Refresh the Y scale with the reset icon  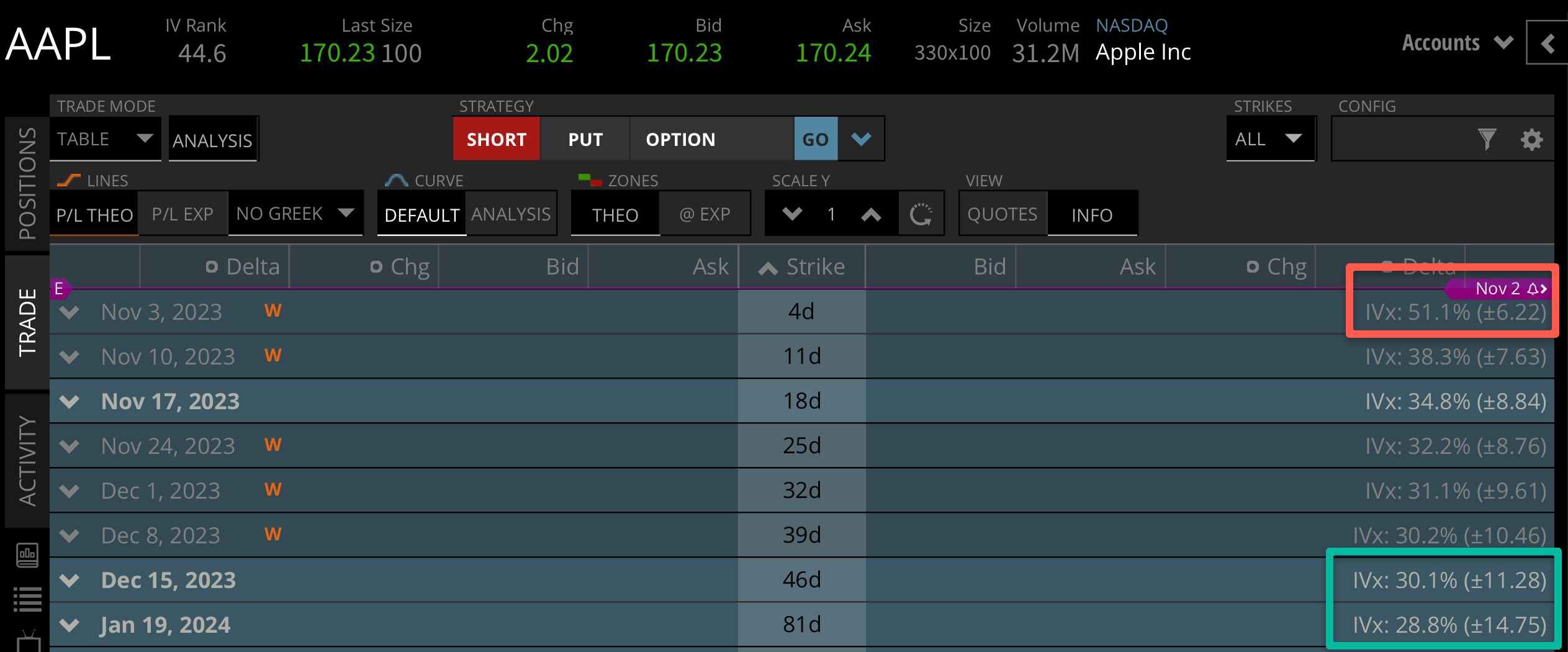(921, 214)
